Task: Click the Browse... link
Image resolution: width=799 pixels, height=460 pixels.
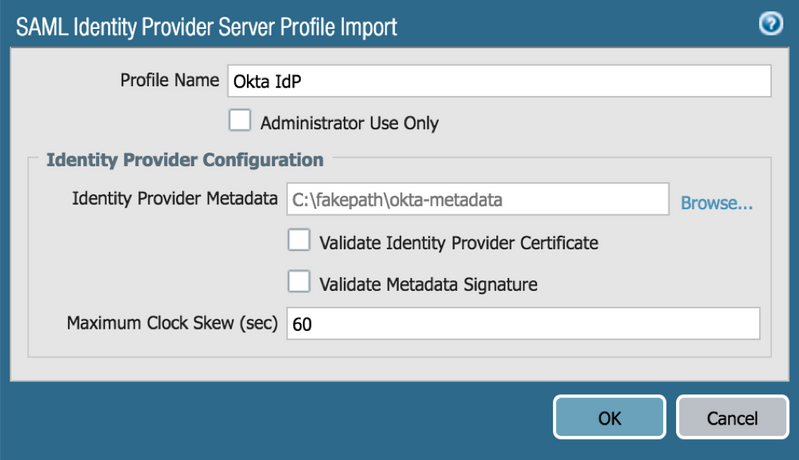Action: click(x=716, y=203)
